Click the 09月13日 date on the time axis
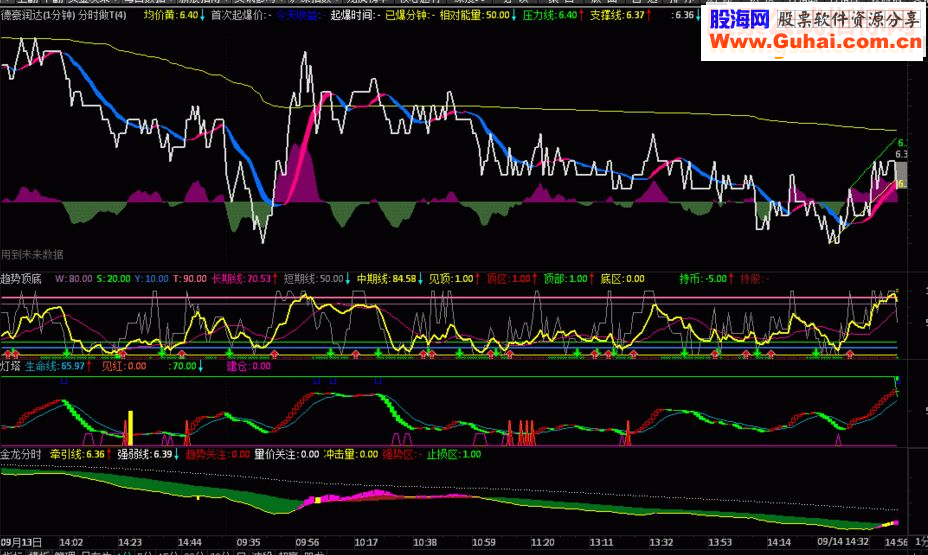This screenshot has height=555, width=928. tap(21, 542)
